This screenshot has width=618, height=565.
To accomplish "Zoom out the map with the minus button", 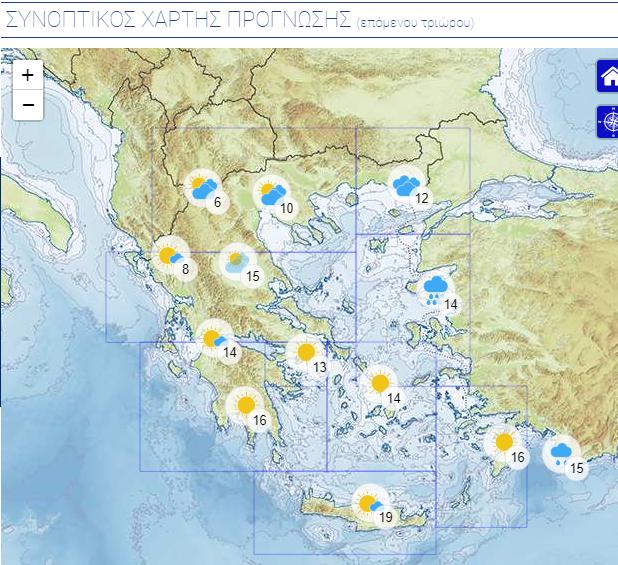I will click(x=28, y=105).
